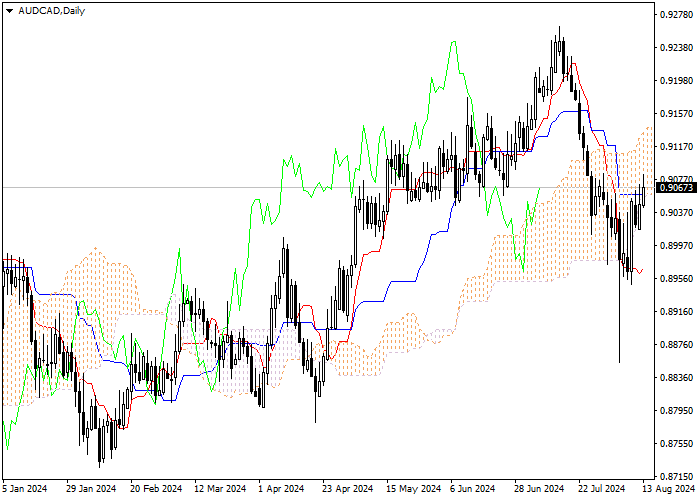Click the 0.92780 price scale value
700x500 pixels.
click(x=677, y=15)
